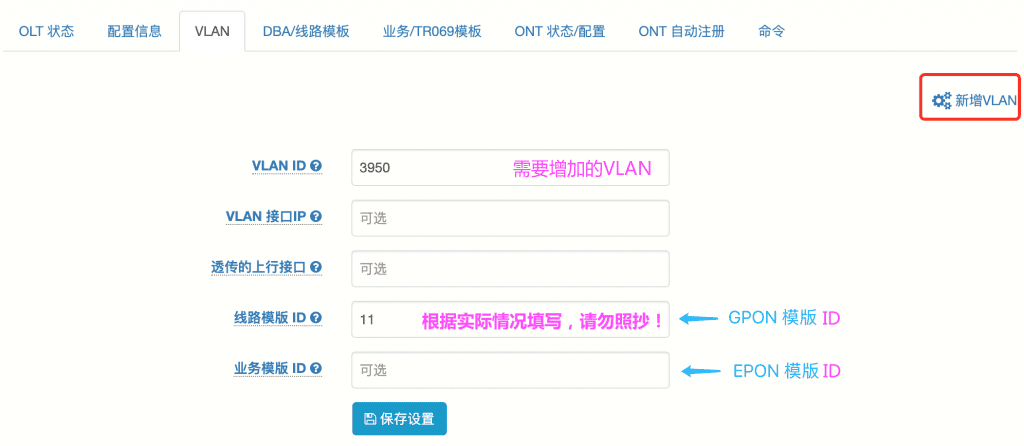This screenshot has height=446, width=1024.
Task: Click the help icon beside VLAN ID
Action: [316, 166]
